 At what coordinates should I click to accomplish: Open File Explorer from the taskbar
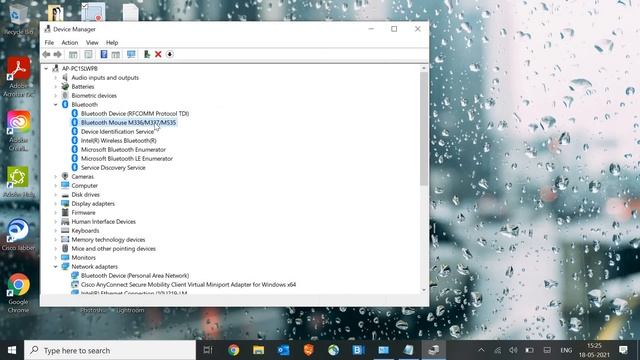coord(258,350)
